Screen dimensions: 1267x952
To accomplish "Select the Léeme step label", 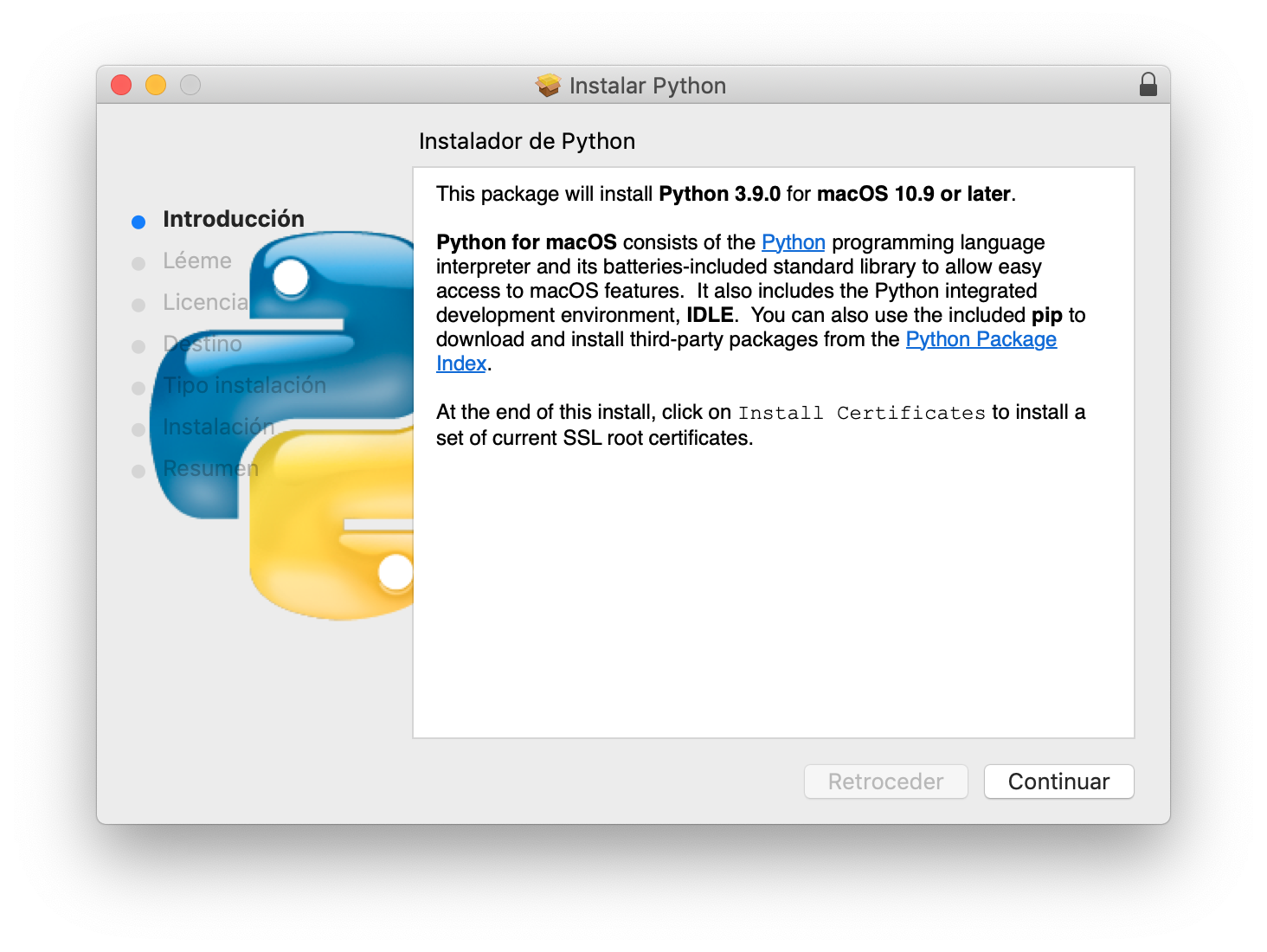I will 197,261.
